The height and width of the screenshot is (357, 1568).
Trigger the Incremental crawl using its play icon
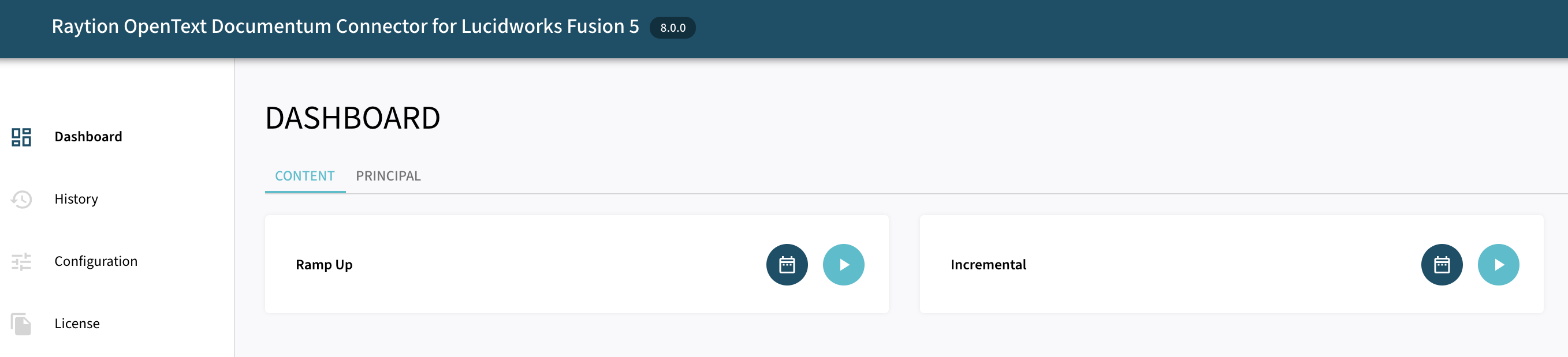(x=1499, y=265)
